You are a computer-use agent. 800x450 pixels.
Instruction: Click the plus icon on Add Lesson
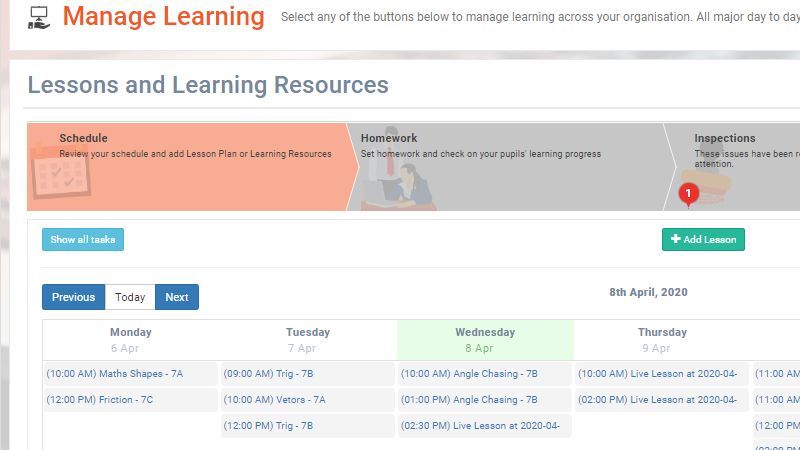[676, 239]
